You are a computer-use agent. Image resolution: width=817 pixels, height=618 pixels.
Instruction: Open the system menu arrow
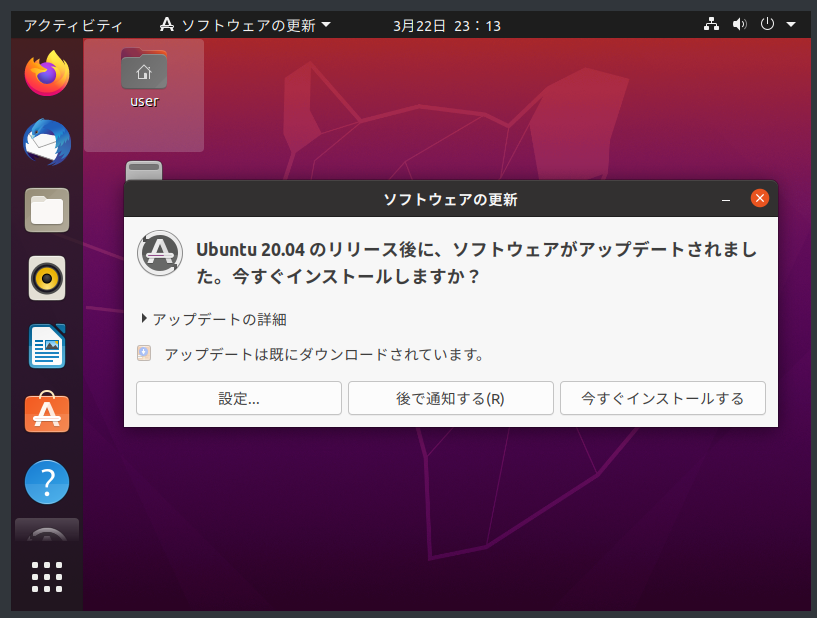click(x=790, y=24)
